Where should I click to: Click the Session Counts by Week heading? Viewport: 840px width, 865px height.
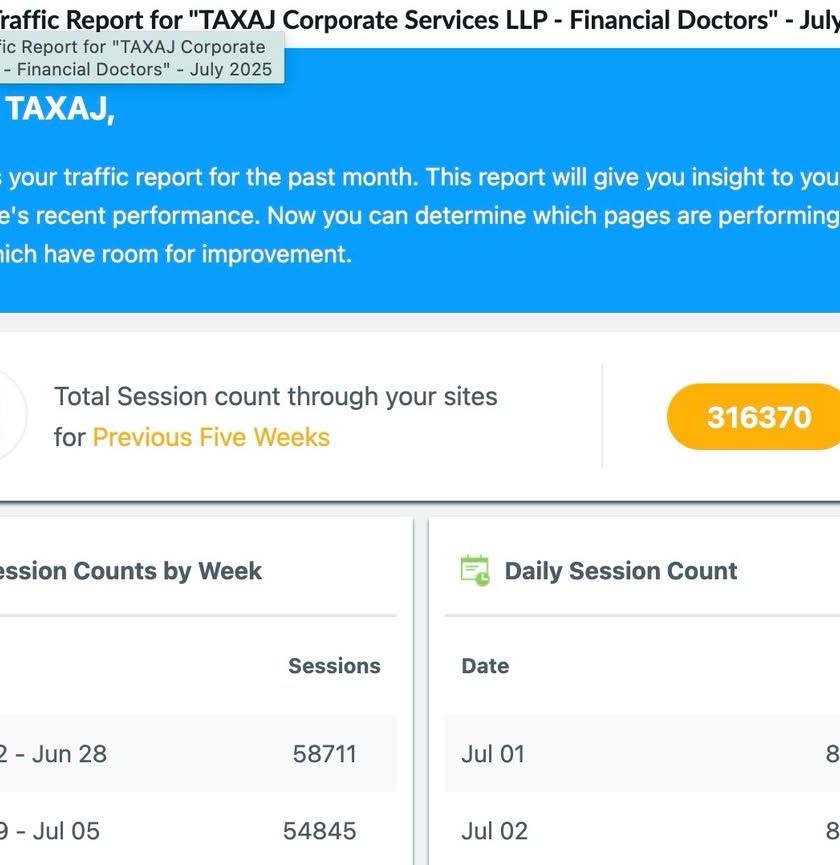pyautogui.click(x=130, y=571)
